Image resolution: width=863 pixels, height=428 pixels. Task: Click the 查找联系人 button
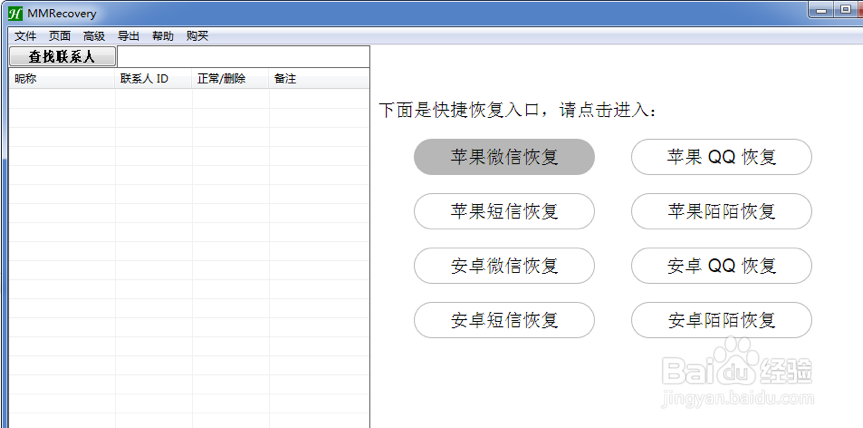pyautogui.click(x=62, y=56)
